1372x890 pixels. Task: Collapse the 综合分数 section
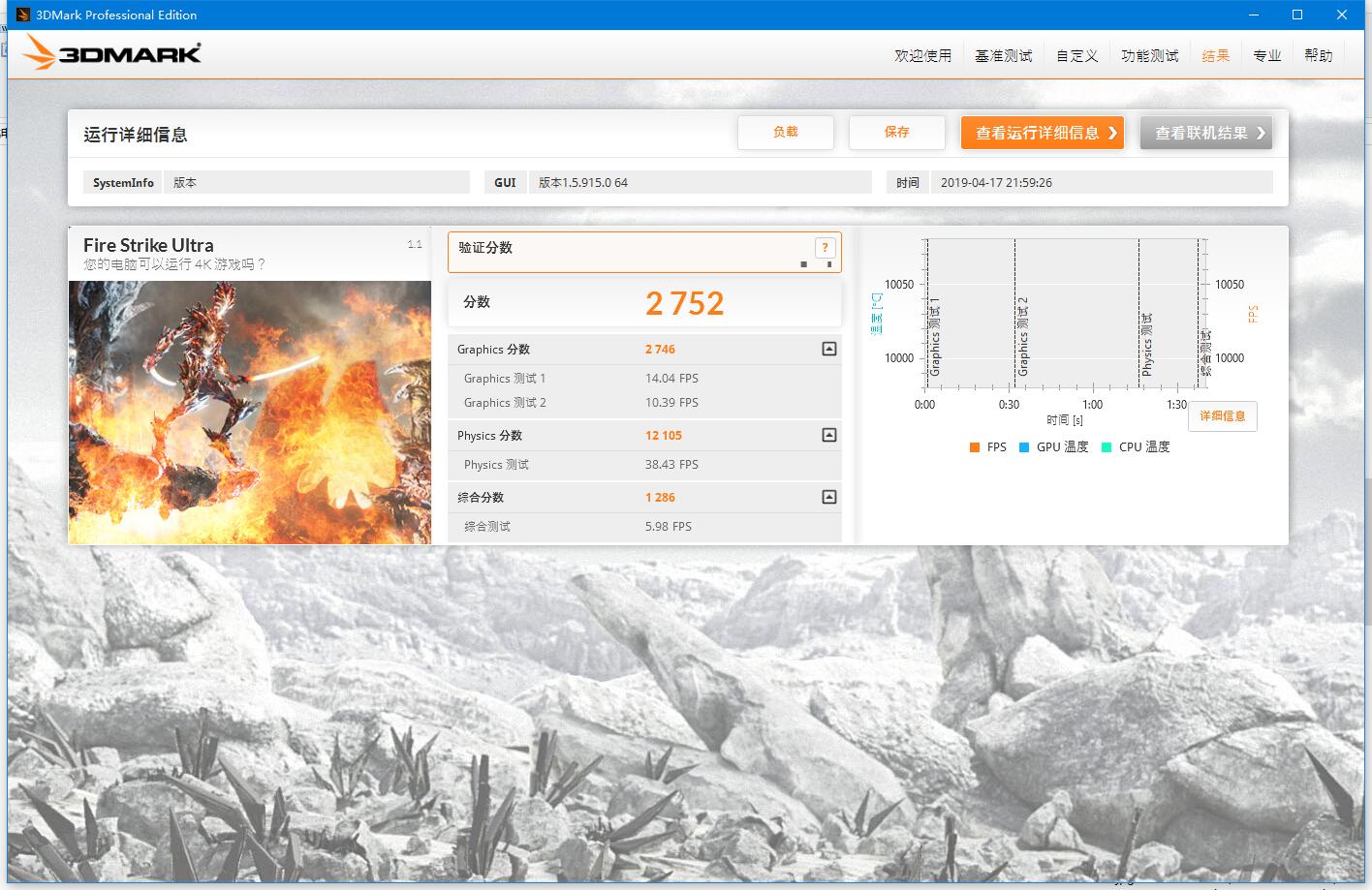click(x=828, y=497)
